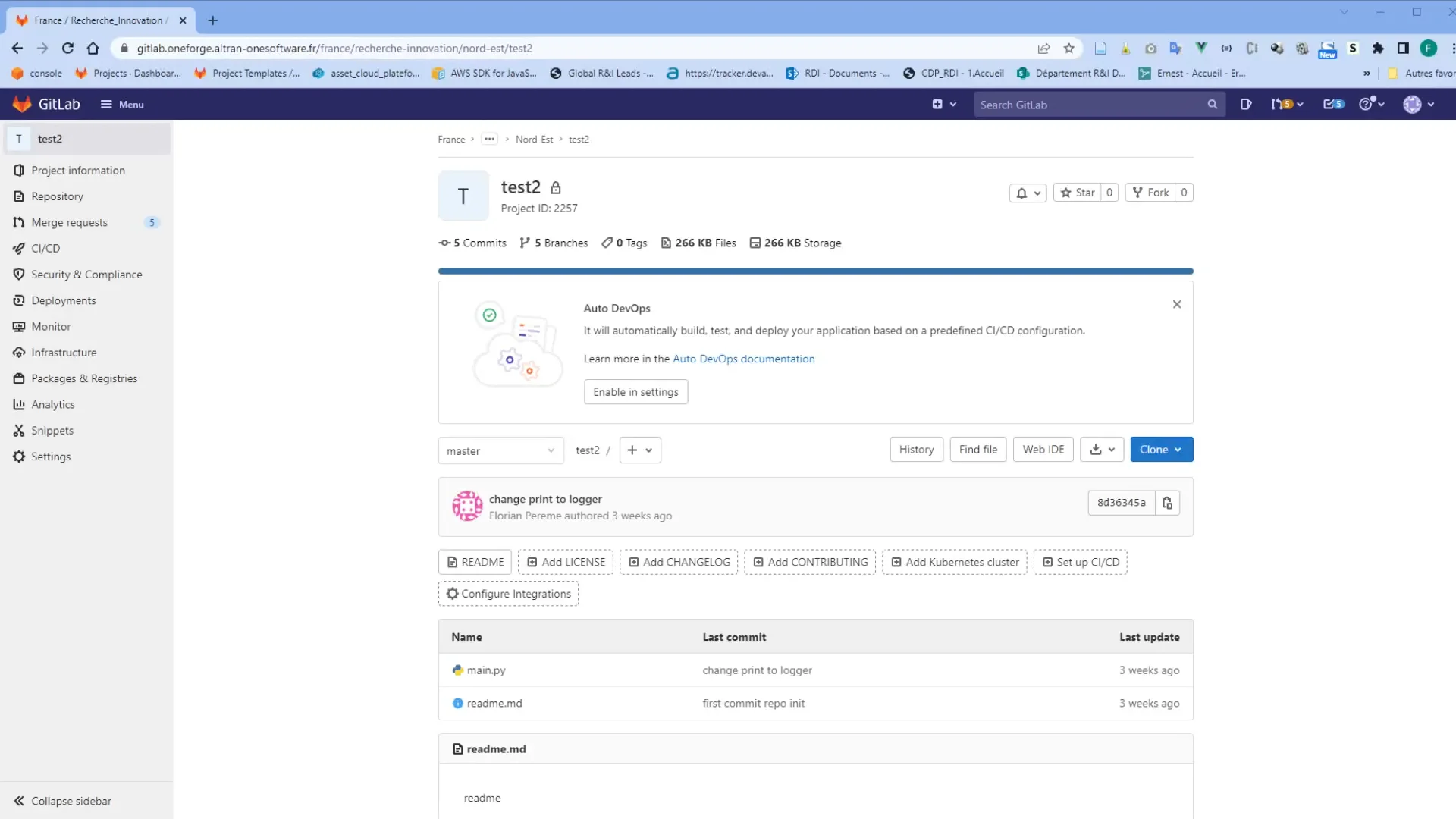
Task: Open Deployments in sidebar
Action: [64, 300]
